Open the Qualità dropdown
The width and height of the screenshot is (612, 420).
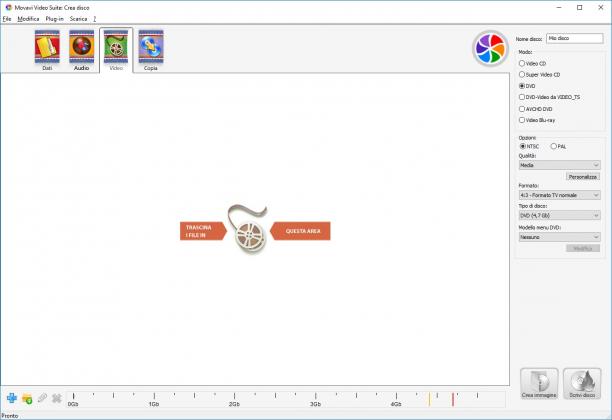pyautogui.click(x=559, y=165)
